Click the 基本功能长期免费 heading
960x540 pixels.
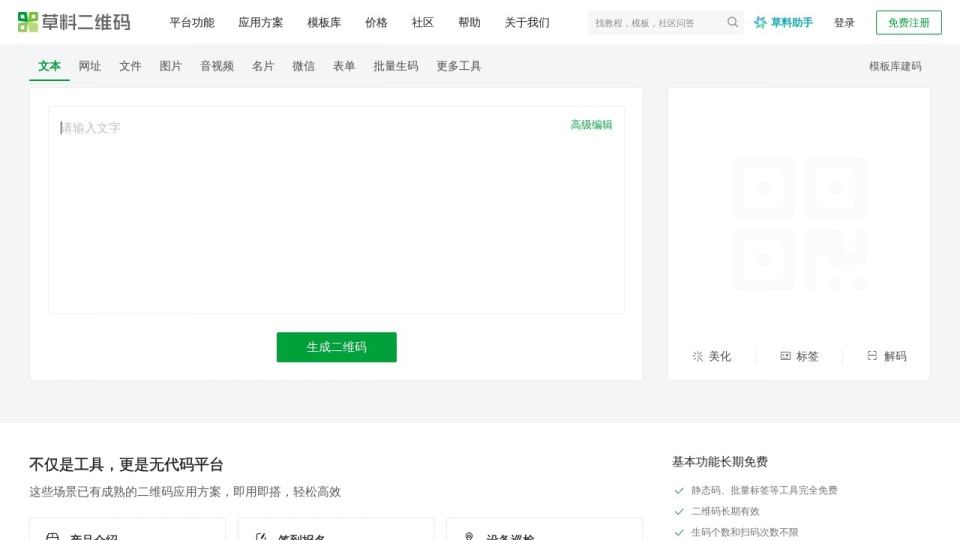click(x=719, y=462)
